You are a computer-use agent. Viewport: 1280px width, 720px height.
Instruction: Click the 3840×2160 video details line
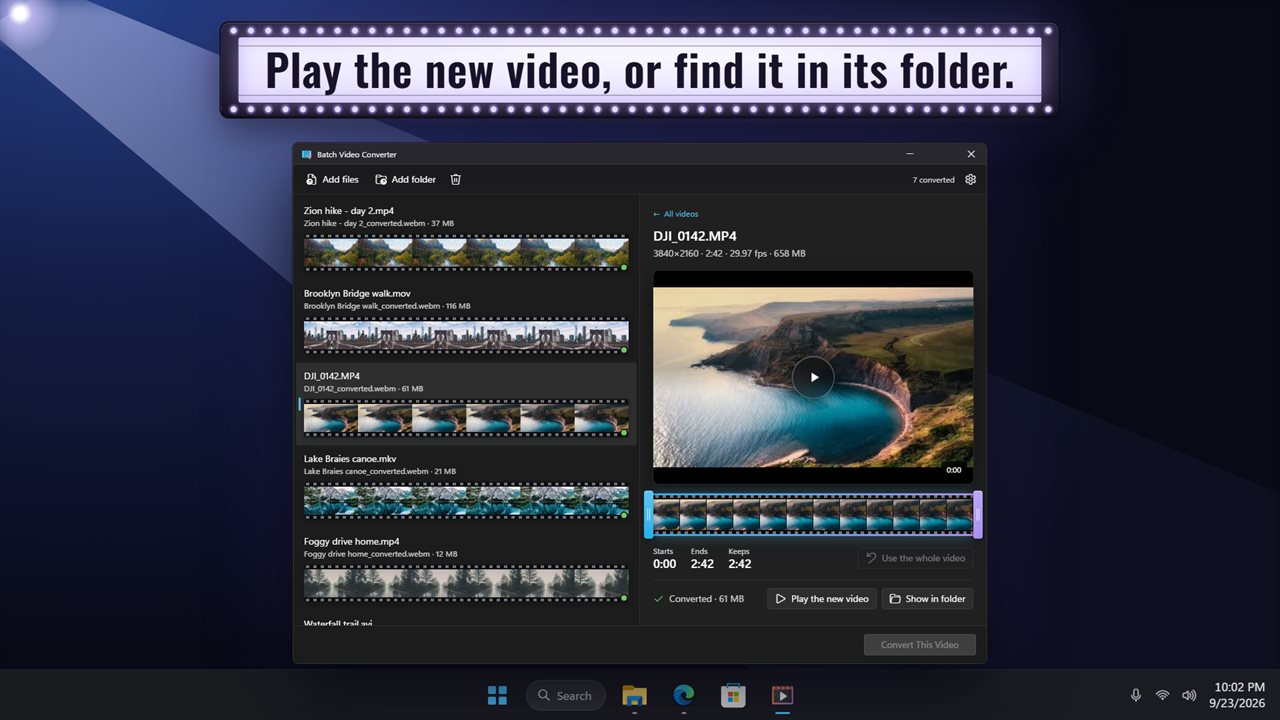[x=729, y=254]
